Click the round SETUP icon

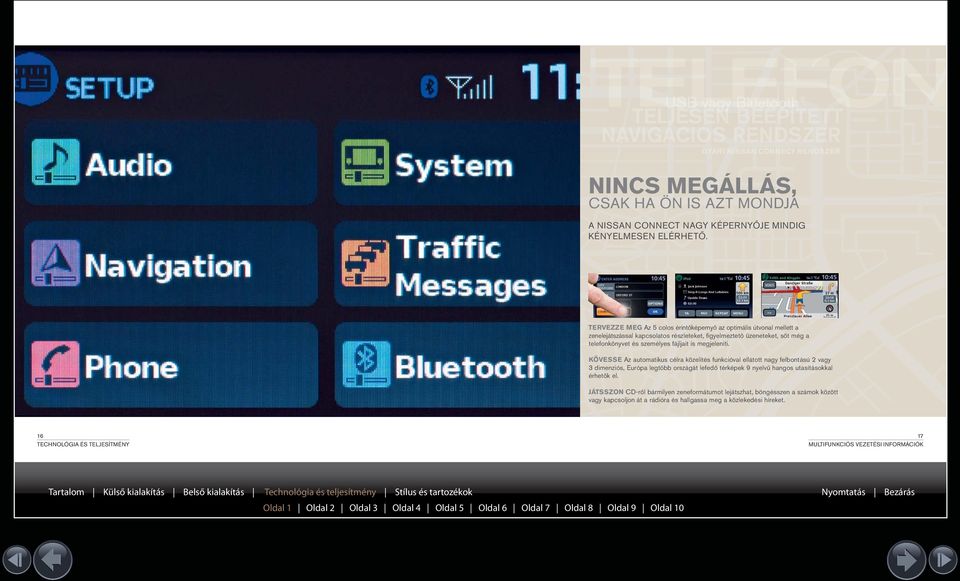click(x=36, y=80)
